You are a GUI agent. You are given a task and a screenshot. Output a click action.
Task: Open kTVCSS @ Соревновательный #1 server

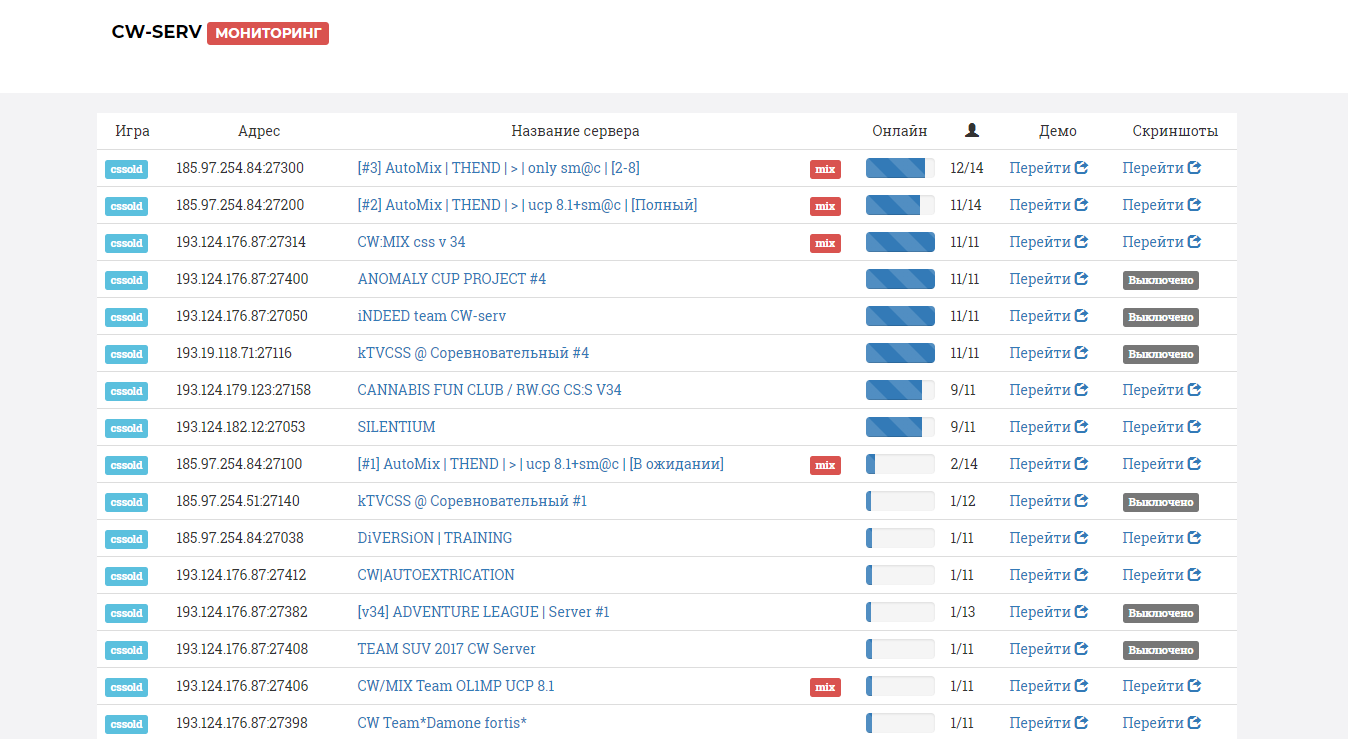pyautogui.click(x=472, y=501)
